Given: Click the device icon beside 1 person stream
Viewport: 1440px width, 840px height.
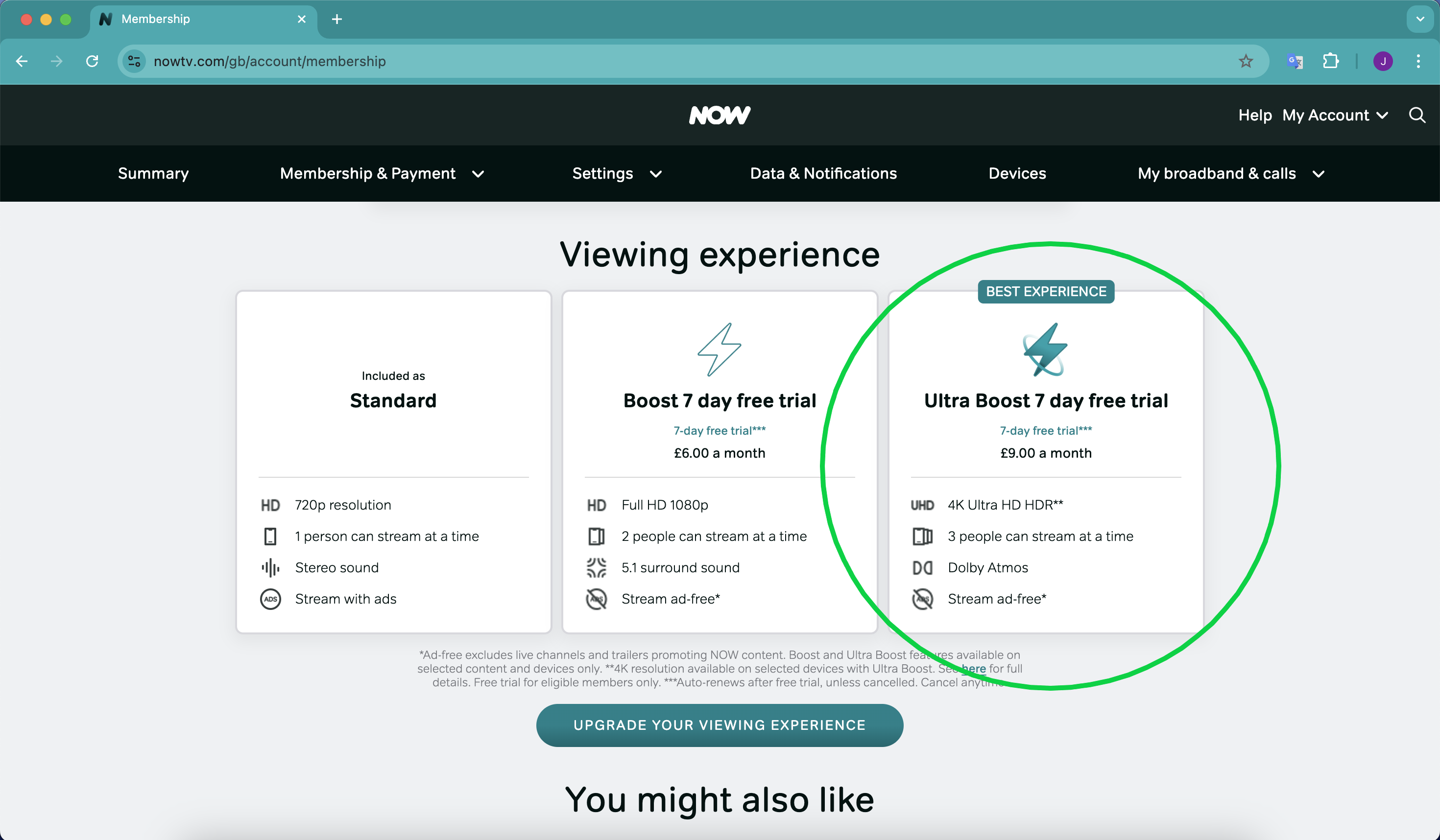Looking at the screenshot, I should (x=270, y=537).
